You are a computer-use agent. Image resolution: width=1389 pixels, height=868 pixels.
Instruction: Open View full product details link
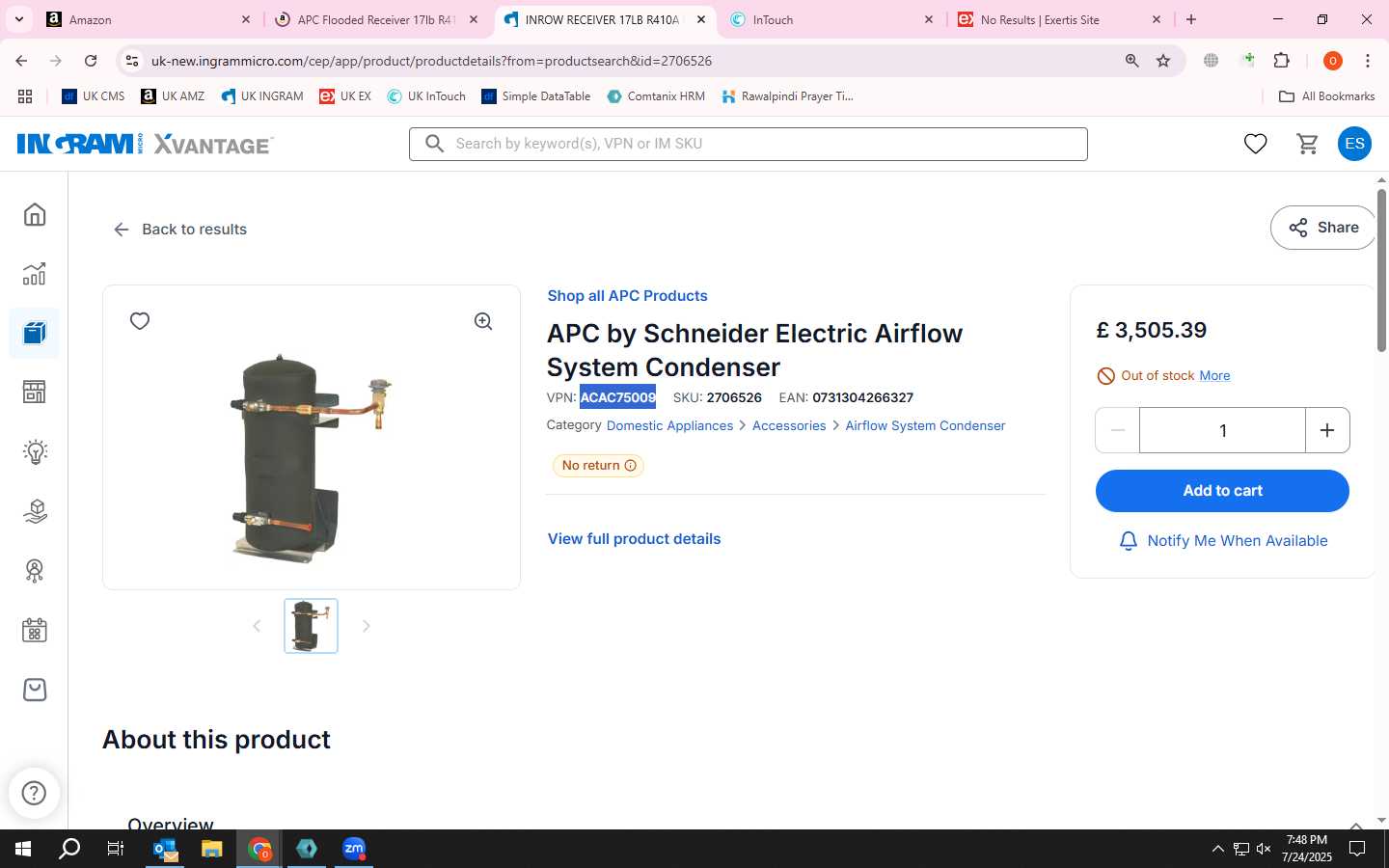point(634,539)
